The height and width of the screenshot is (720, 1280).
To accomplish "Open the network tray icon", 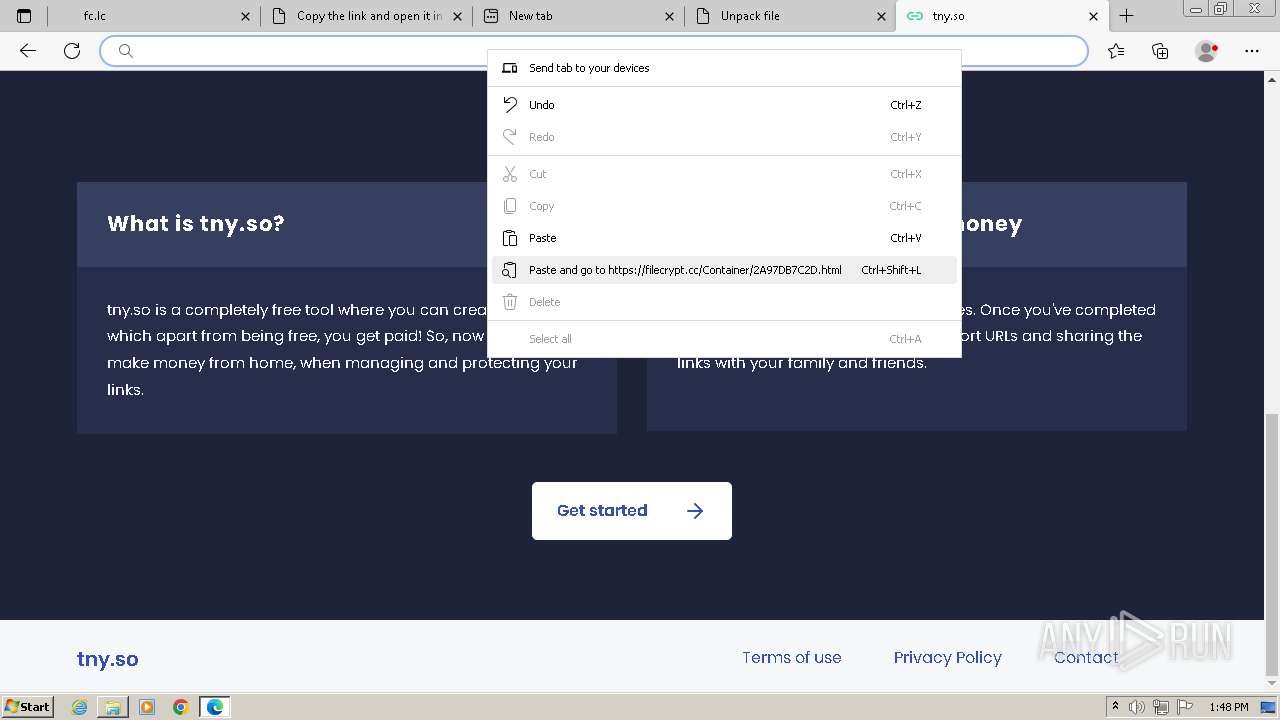I will [x=1161, y=707].
